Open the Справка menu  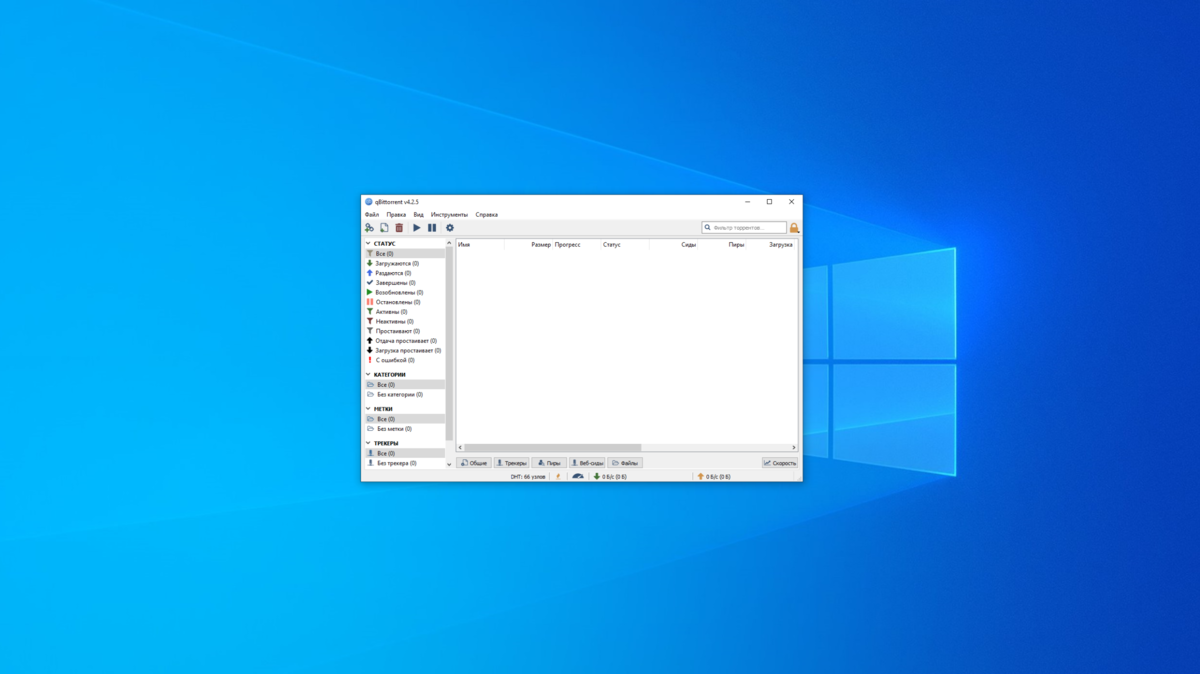tap(486, 215)
